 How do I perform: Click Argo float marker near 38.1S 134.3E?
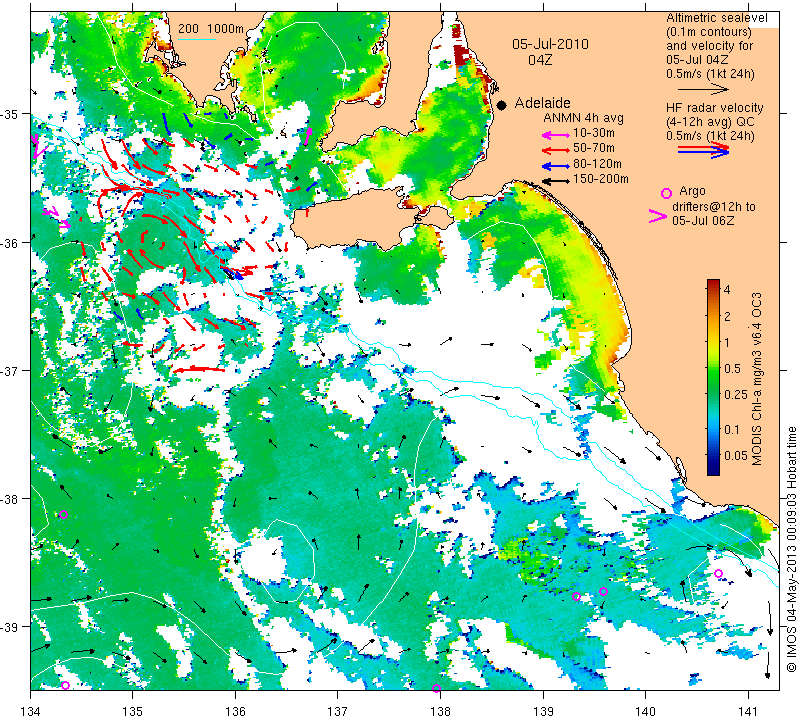[63, 514]
